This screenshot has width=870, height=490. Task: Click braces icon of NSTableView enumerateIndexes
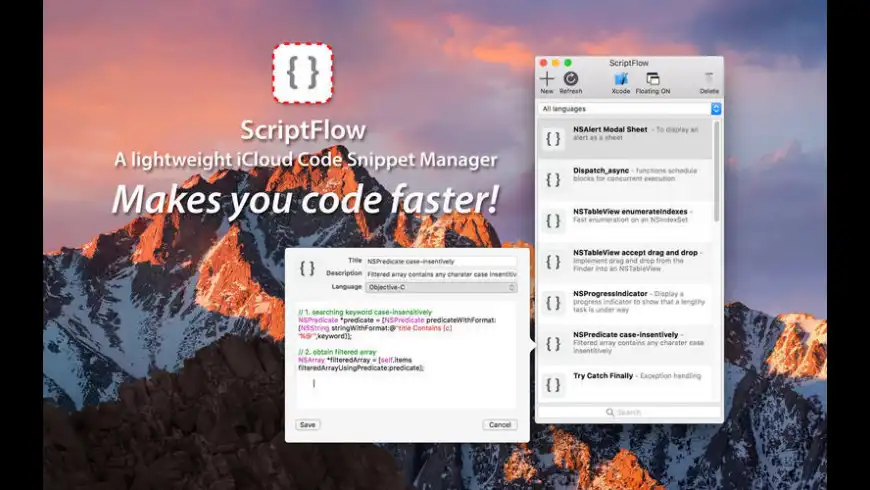click(x=553, y=221)
